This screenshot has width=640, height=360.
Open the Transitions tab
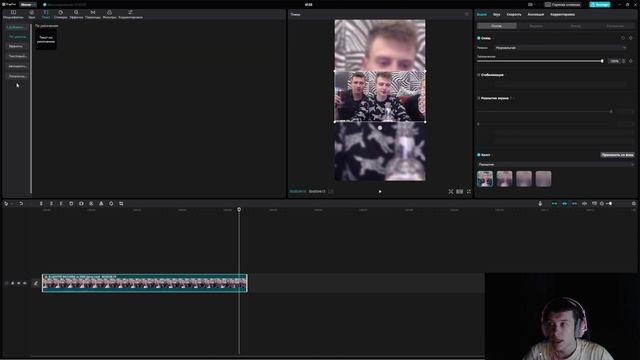click(x=93, y=14)
